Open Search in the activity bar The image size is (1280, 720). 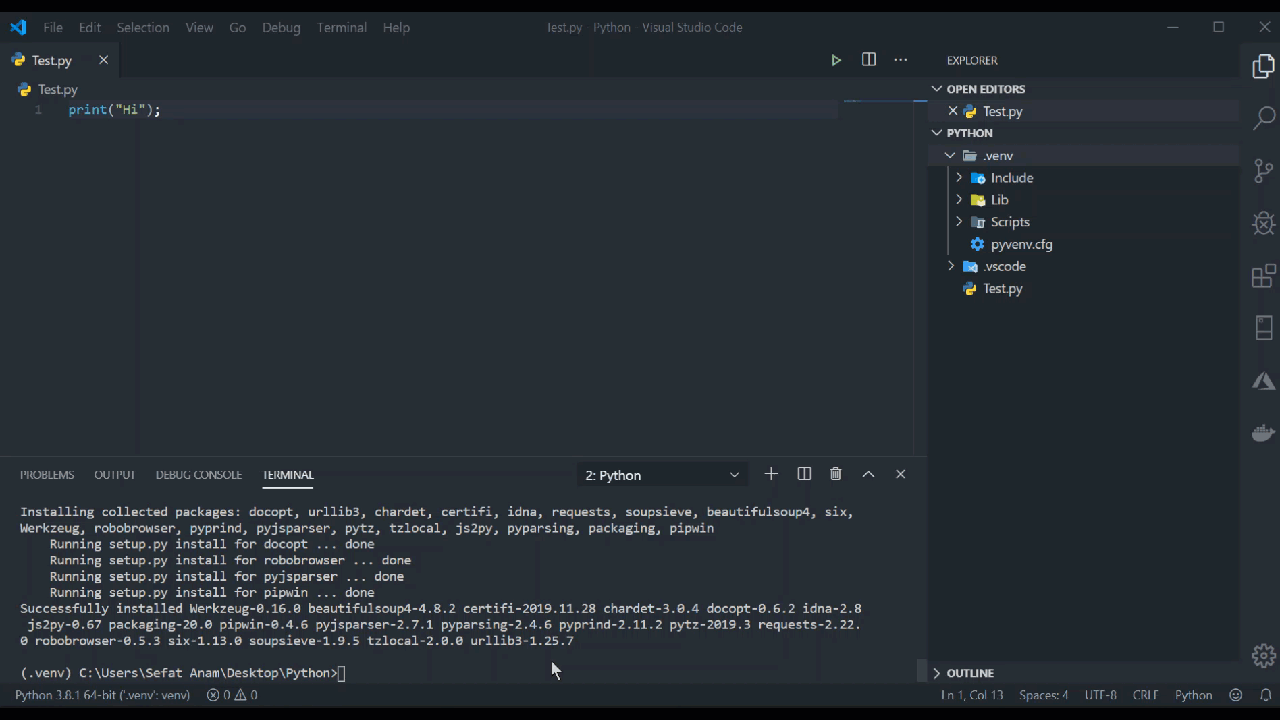[1264, 118]
